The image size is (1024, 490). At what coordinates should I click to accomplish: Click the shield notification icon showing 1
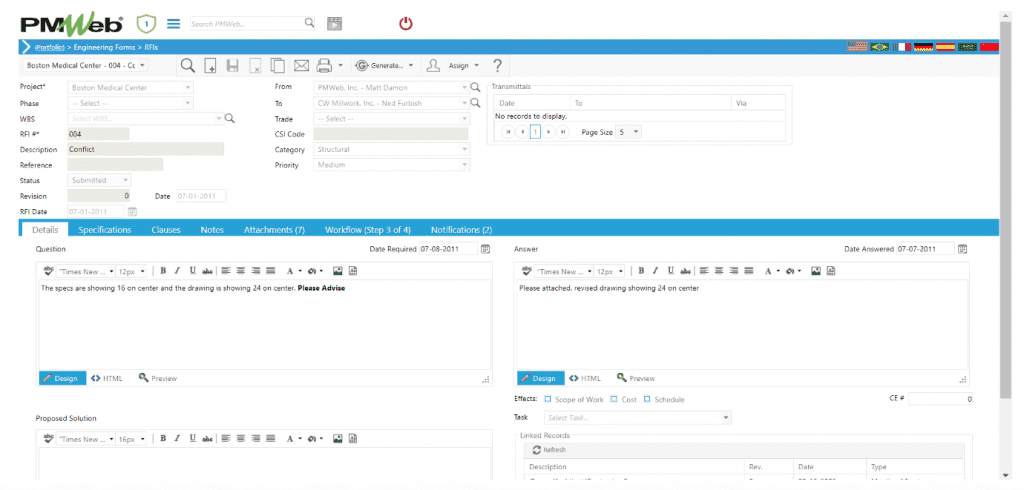point(146,24)
